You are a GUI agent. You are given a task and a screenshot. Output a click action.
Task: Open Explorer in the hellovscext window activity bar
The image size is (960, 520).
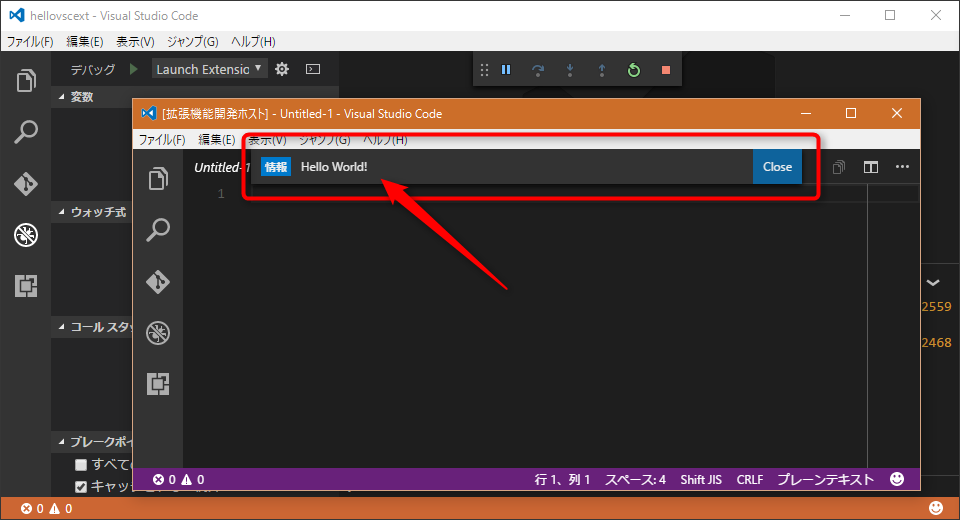click(26, 80)
